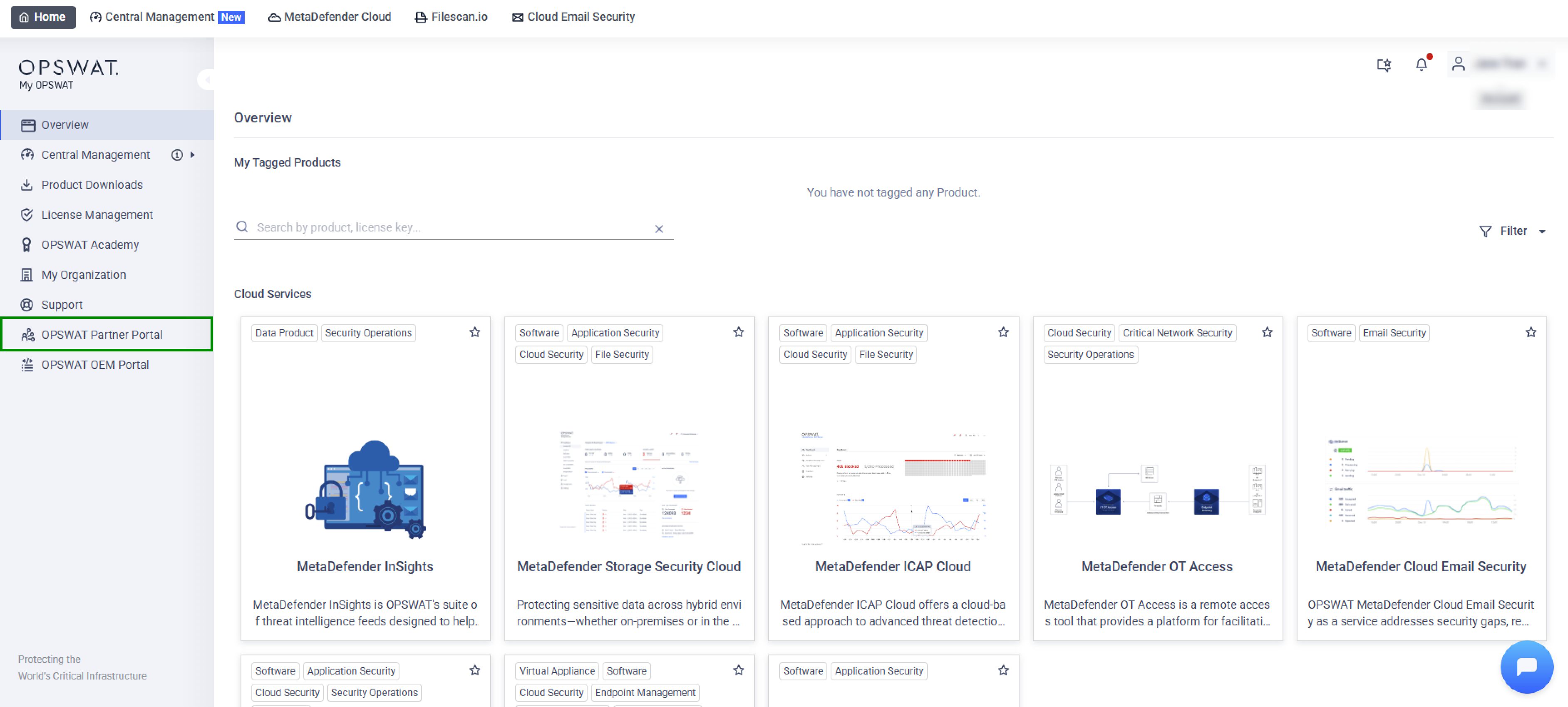Open Product Downloads in sidebar
The image size is (1568, 707).
(107, 184)
